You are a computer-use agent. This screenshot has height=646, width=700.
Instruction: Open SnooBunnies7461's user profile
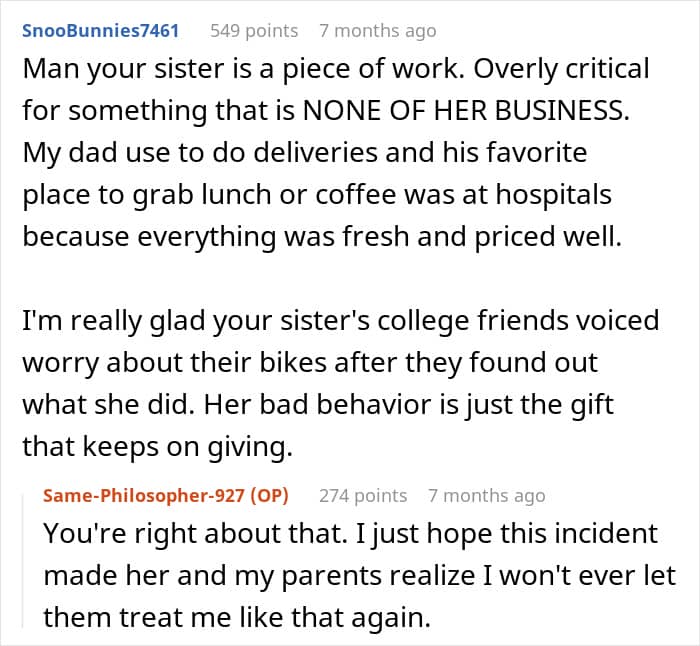point(102,30)
